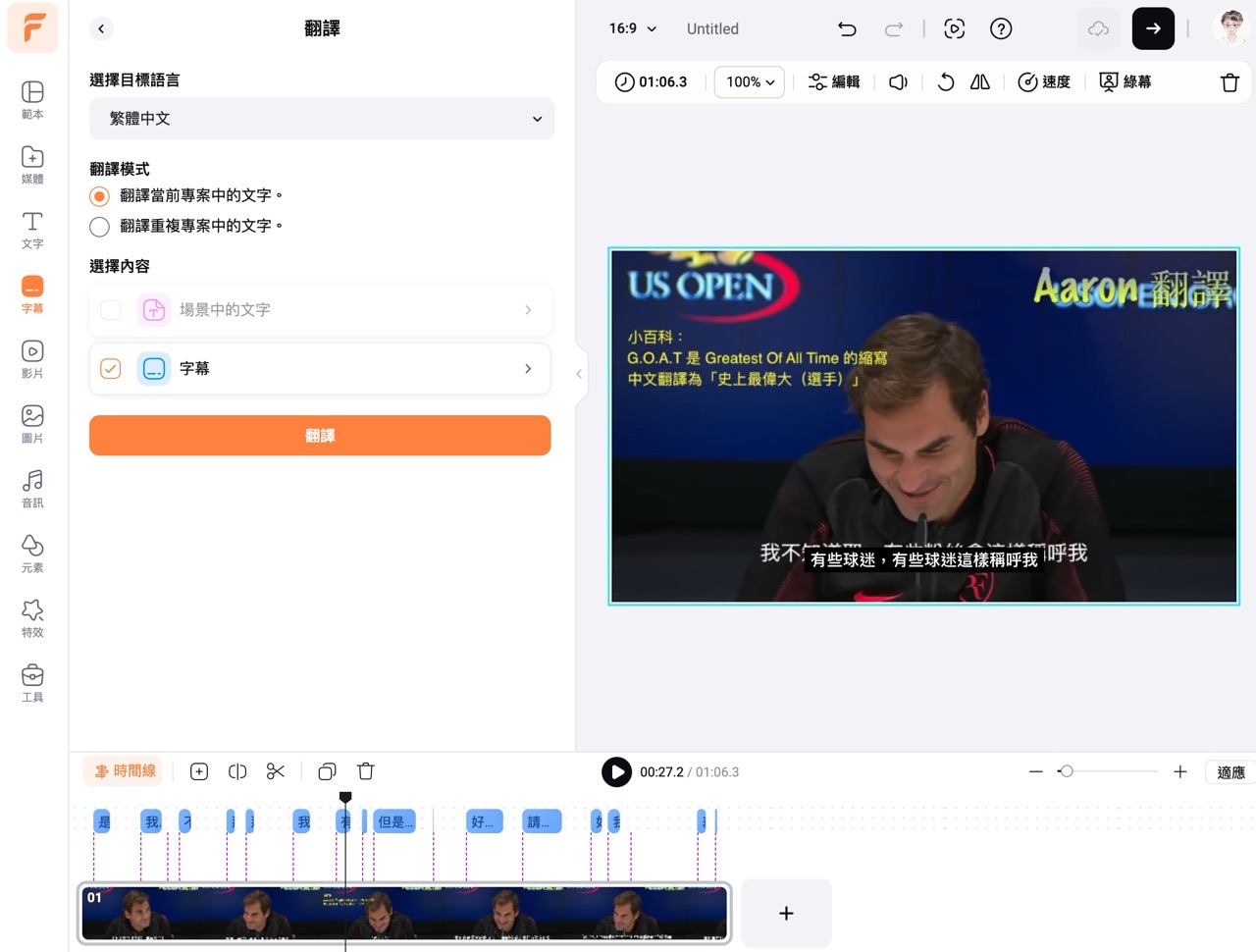The height and width of the screenshot is (952, 1256).
Task: Collapse the left side panel handle
Action: pos(579,374)
